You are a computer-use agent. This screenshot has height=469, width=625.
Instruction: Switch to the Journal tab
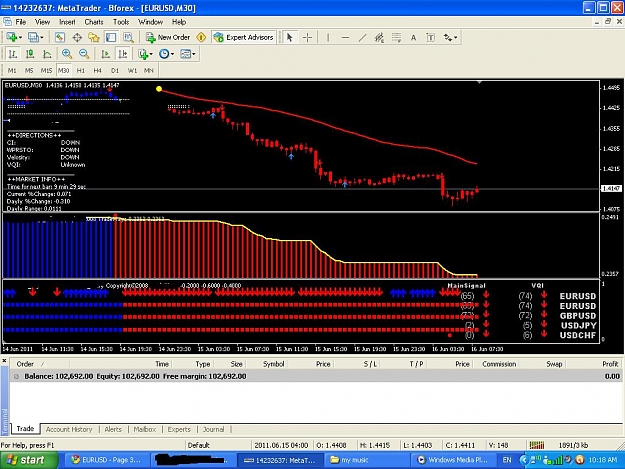[x=213, y=429]
